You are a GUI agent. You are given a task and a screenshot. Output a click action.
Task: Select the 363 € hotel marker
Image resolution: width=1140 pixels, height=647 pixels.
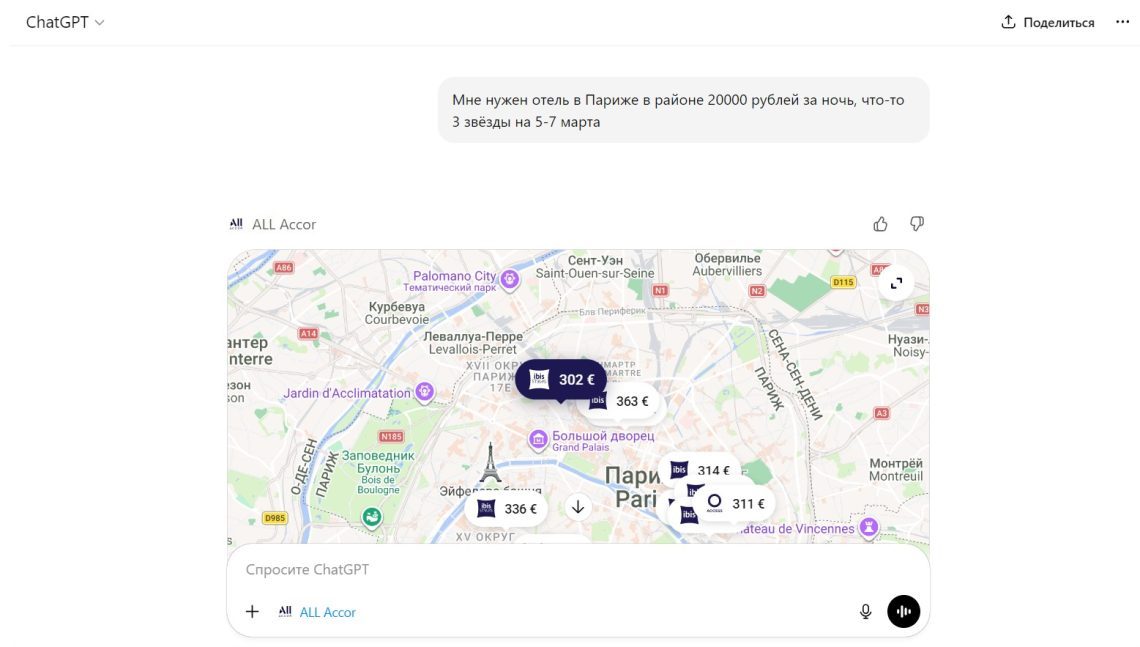pyautogui.click(x=620, y=401)
